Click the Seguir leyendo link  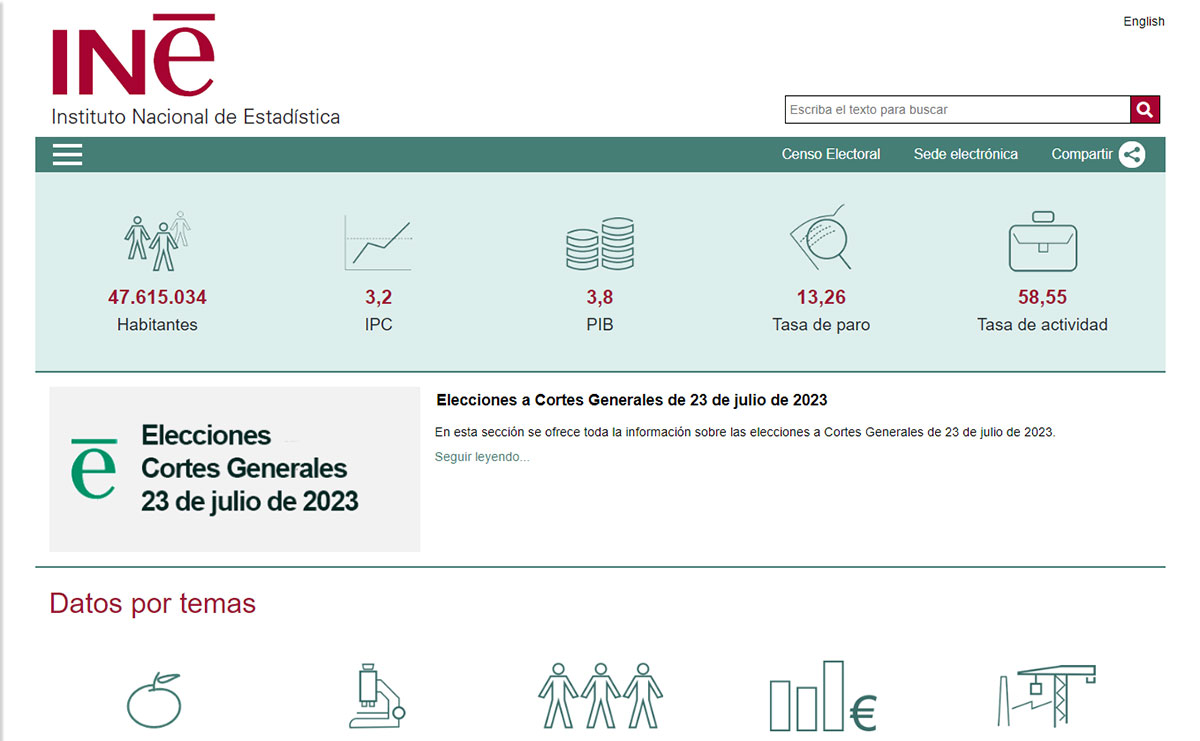[482, 456]
